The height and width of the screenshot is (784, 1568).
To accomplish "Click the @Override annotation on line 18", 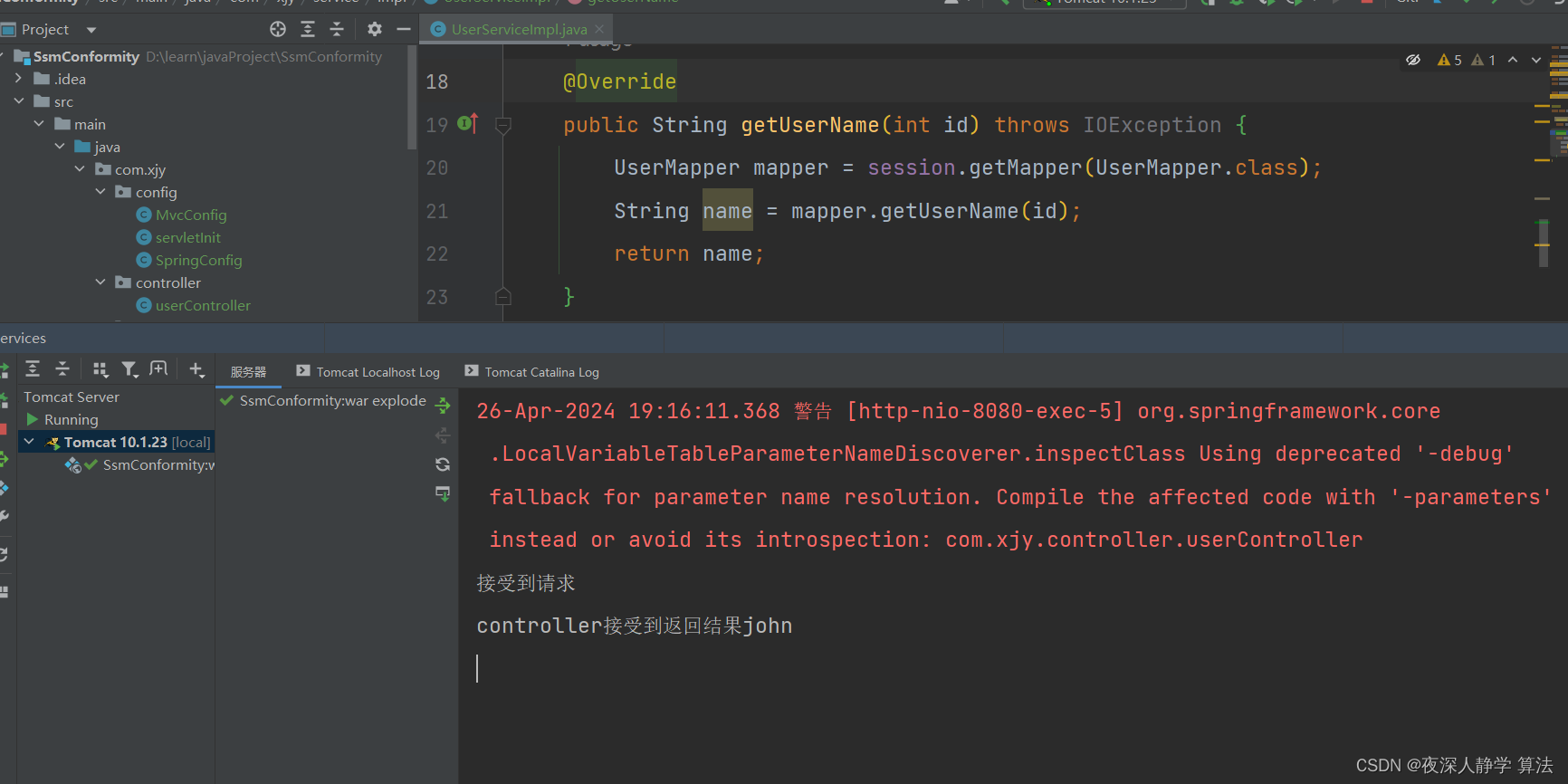I will [x=619, y=81].
